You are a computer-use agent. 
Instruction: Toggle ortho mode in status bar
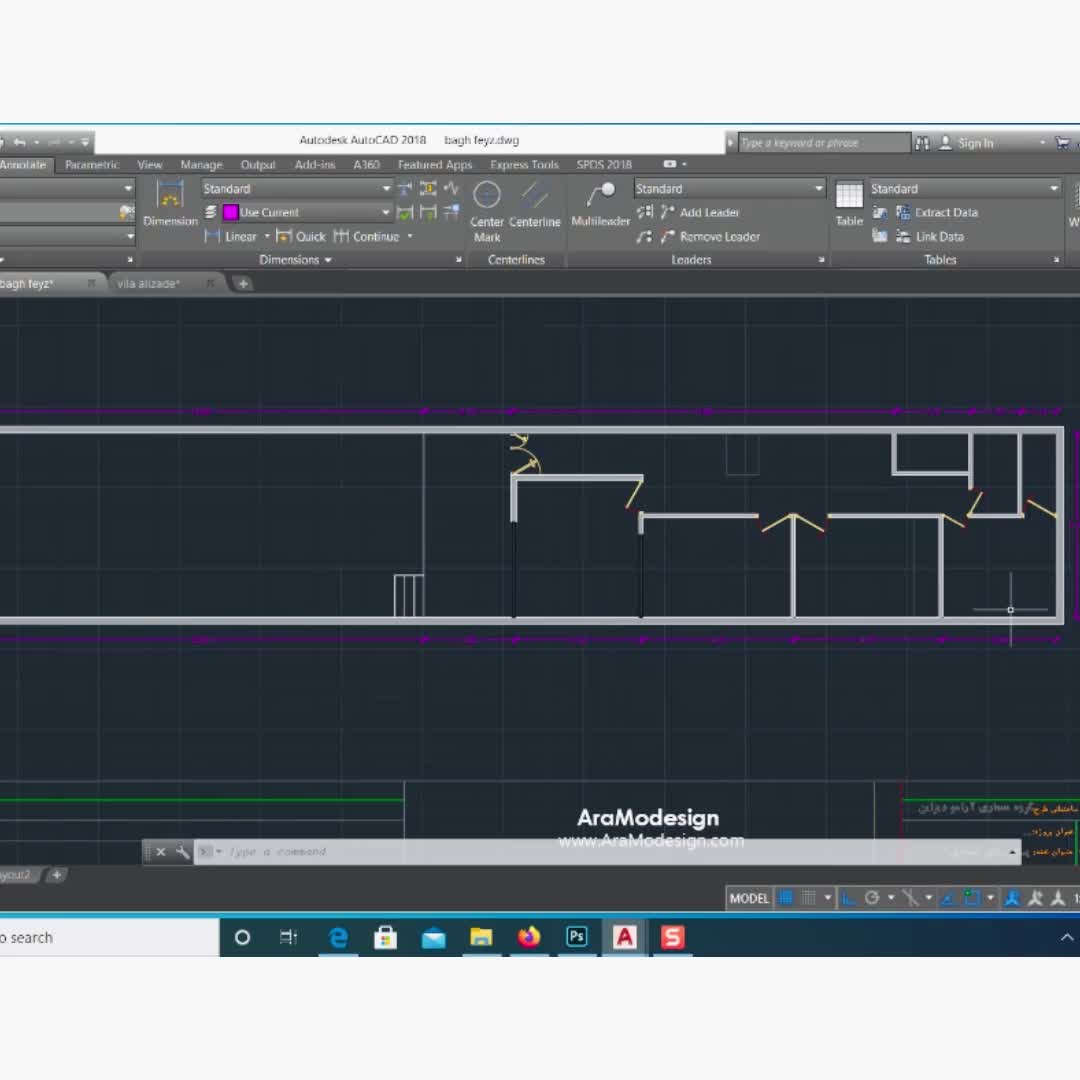point(849,898)
